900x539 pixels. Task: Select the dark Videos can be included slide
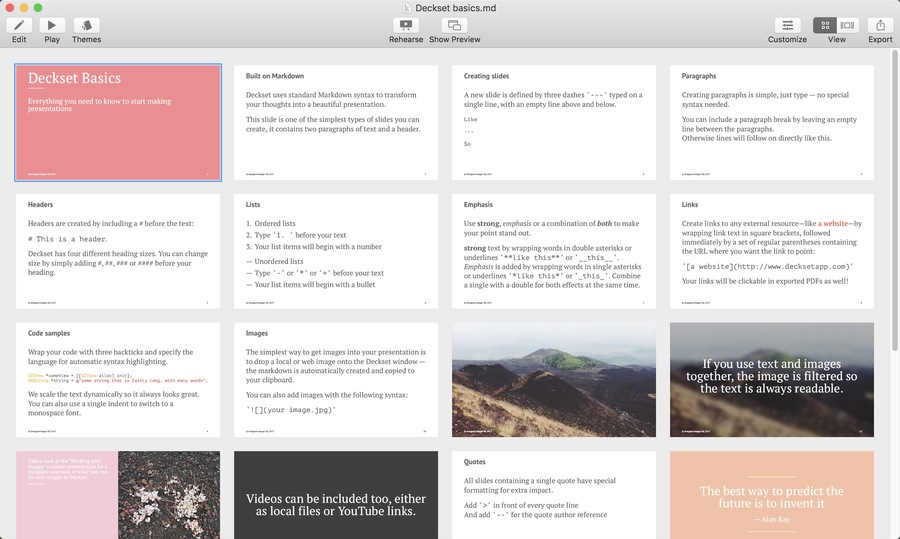click(336, 495)
